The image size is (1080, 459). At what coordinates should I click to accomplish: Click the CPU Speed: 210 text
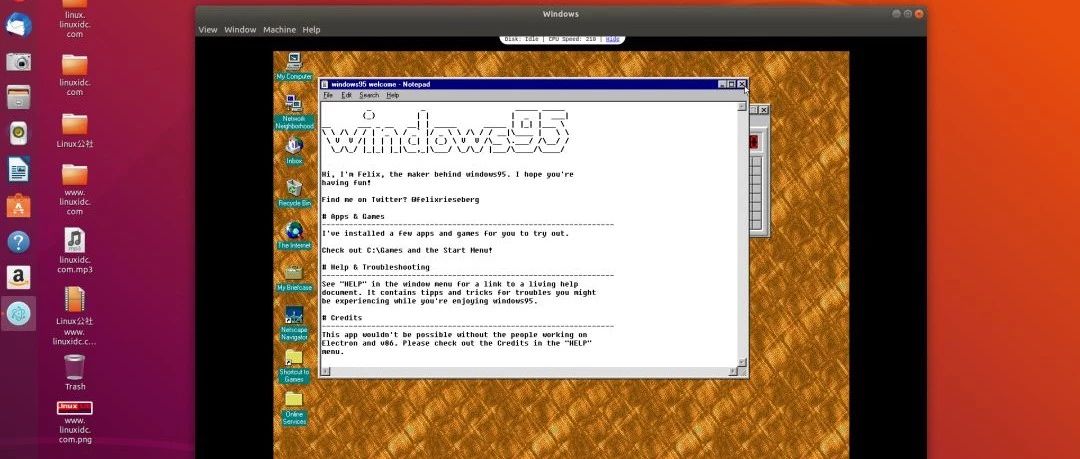click(x=572, y=39)
